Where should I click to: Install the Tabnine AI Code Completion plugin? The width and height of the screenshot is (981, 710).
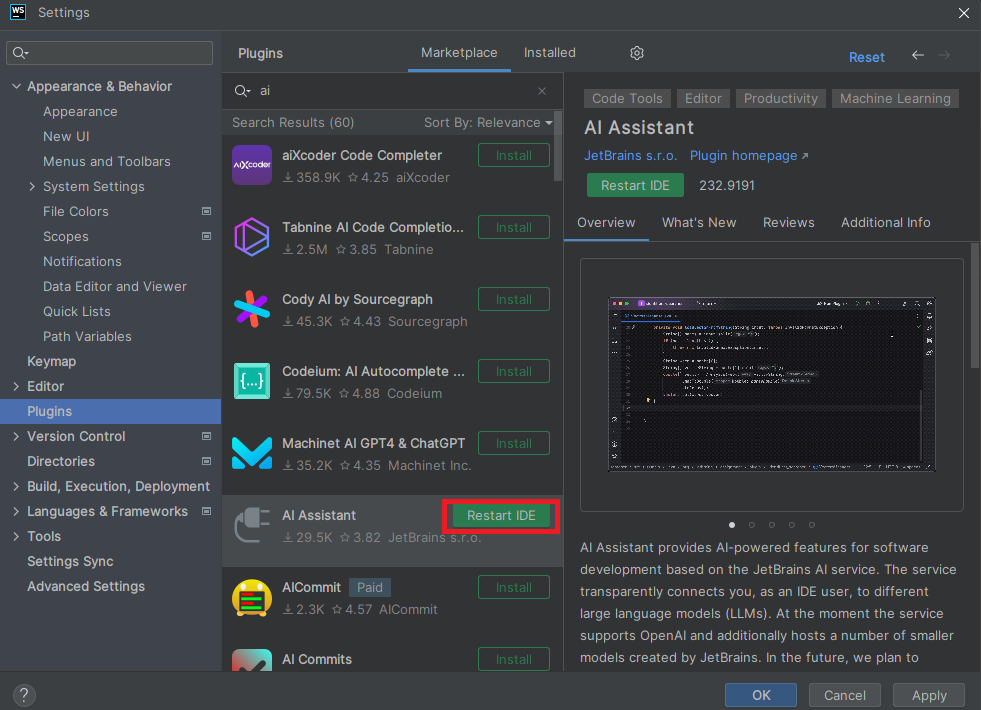[514, 227]
